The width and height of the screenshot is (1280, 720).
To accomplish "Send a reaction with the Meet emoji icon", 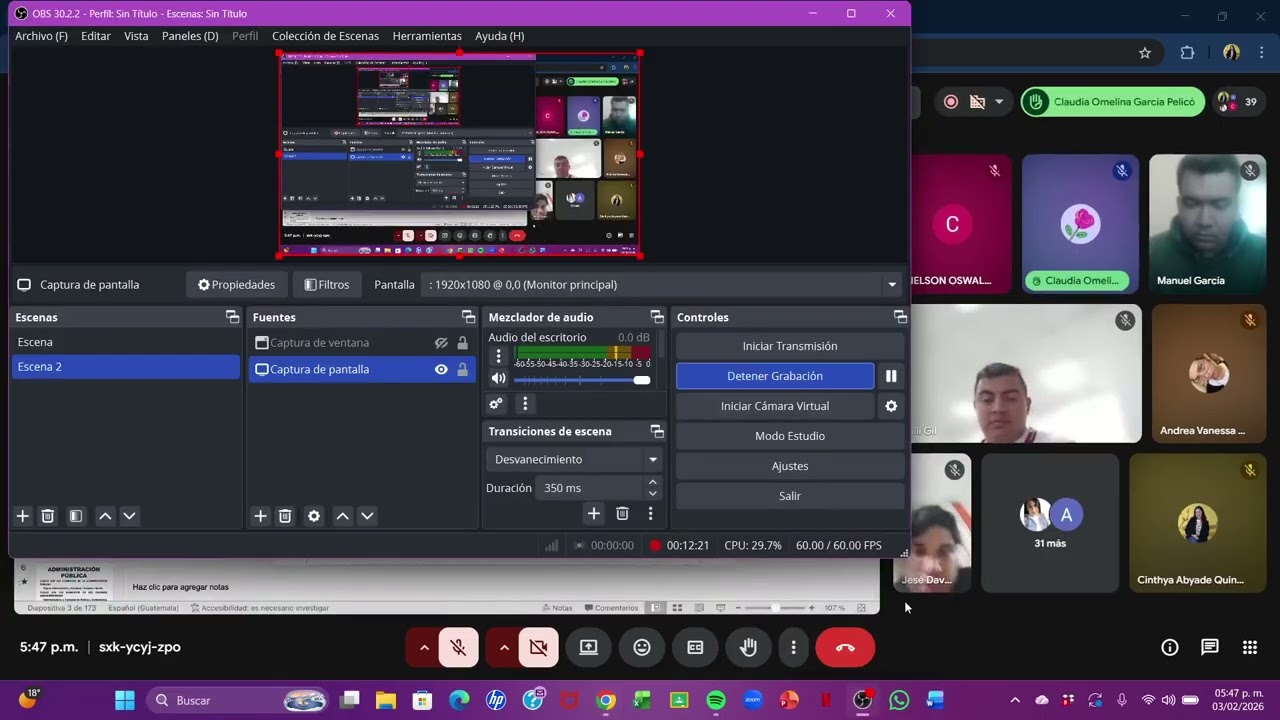I will tap(642, 647).
